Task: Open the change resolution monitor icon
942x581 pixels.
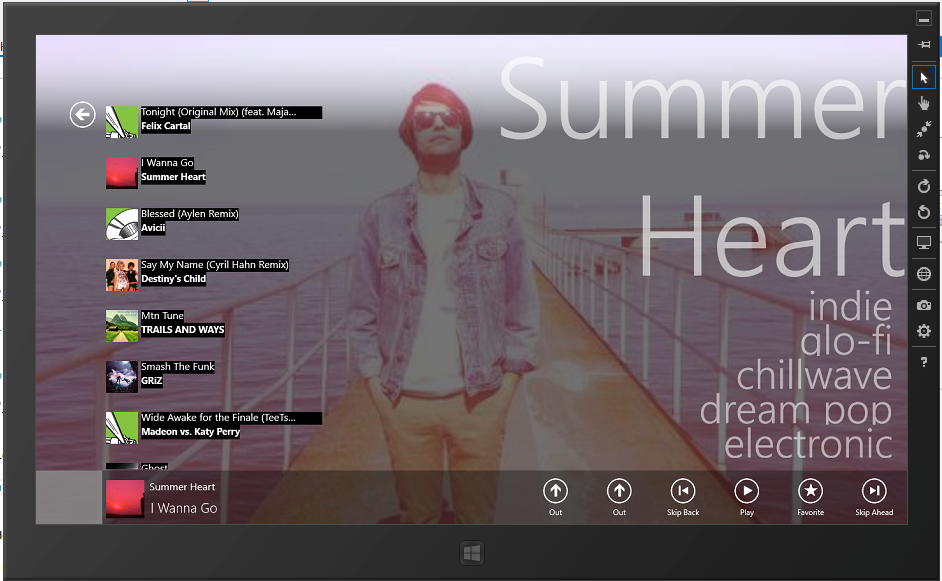Action: (x=924, y=243)
